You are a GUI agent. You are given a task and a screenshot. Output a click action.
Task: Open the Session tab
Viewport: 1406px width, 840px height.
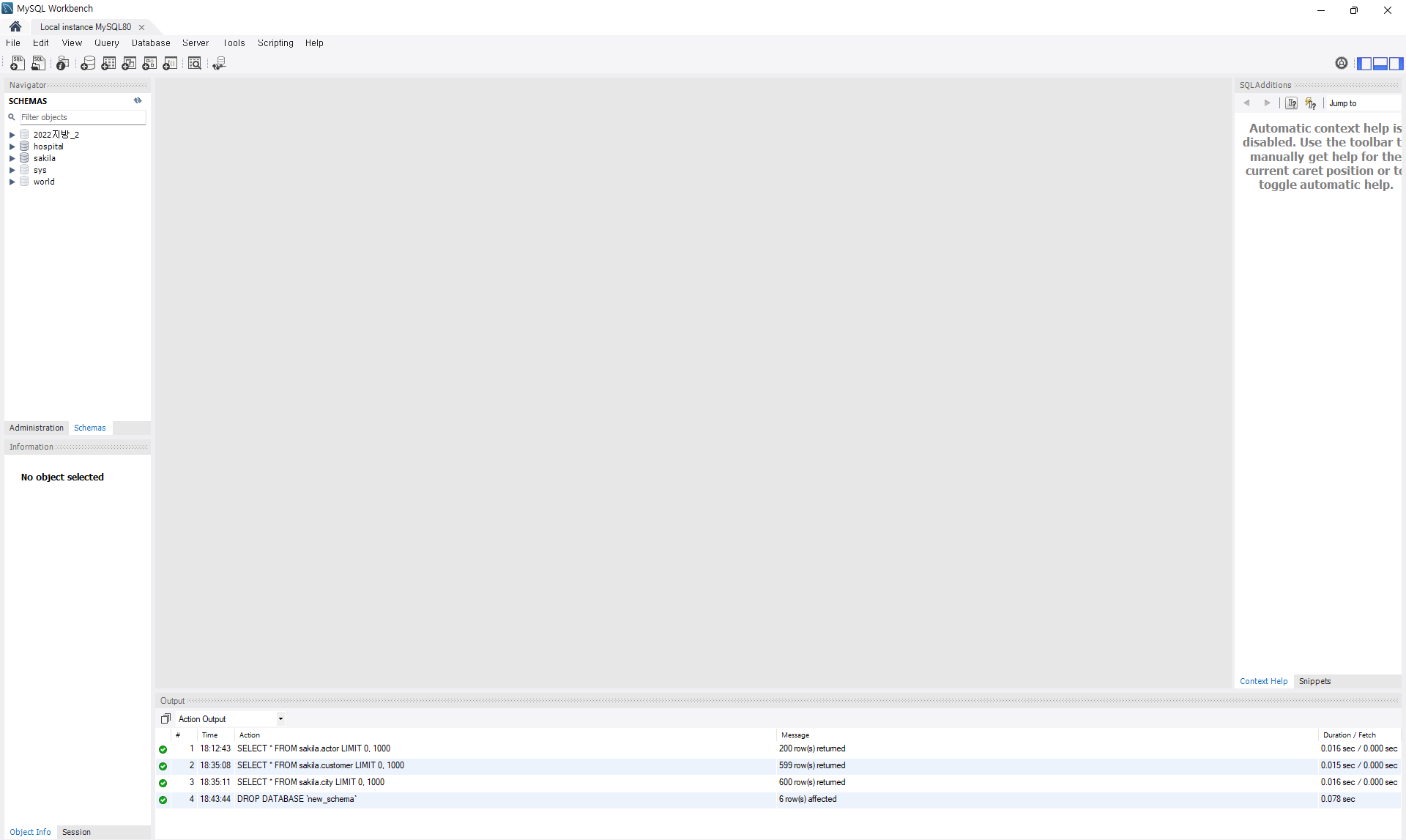[76, 832]
